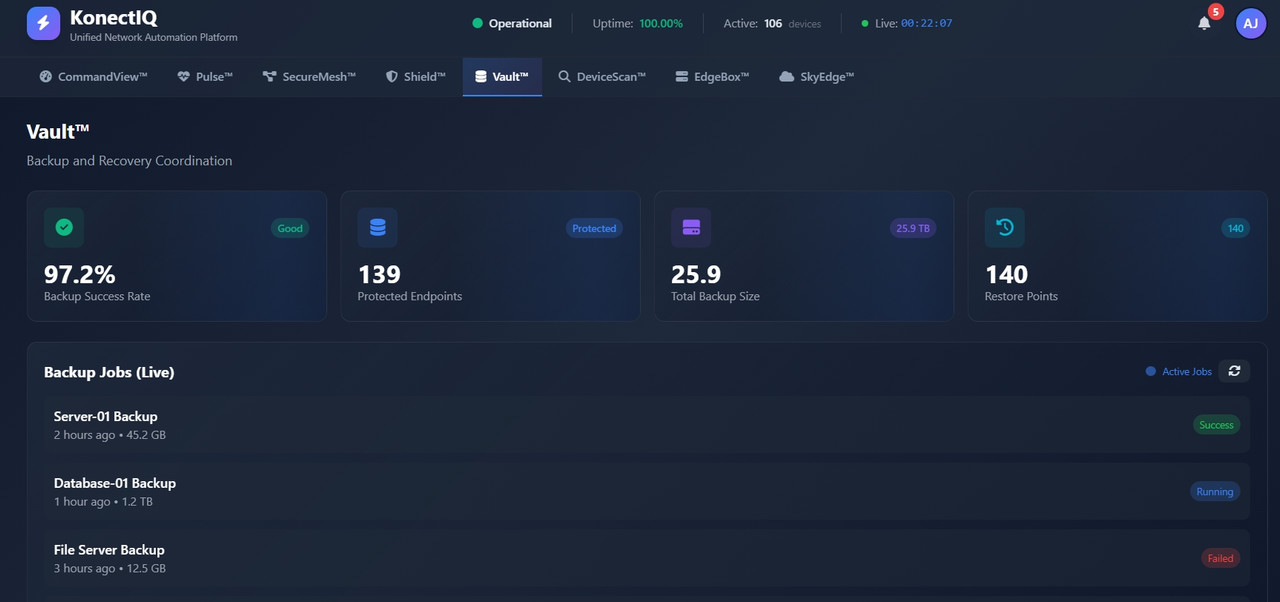Screen dimensions: 1280x602
Task: Select the Database-01 Backup job row
Action: point(647,492)
